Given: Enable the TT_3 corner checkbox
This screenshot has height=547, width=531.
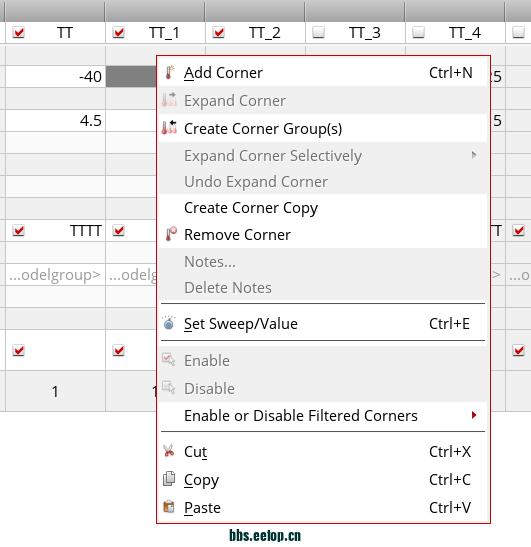Looking at the screenshot, I should coord(319,32).
